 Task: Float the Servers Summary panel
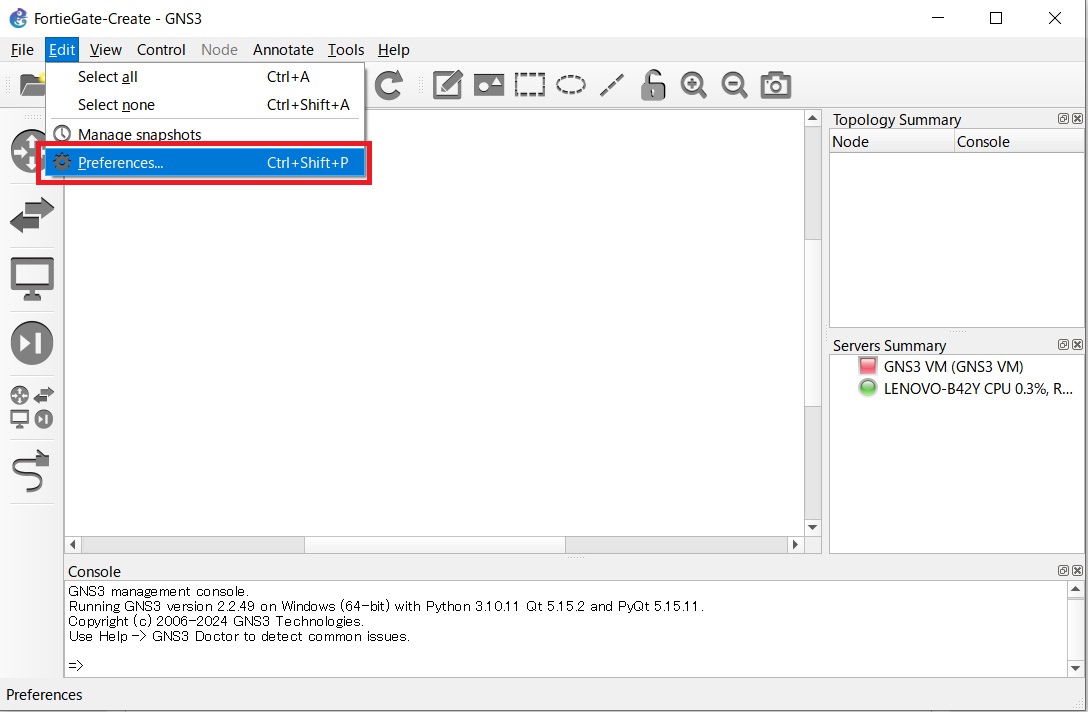point(1062,344)
